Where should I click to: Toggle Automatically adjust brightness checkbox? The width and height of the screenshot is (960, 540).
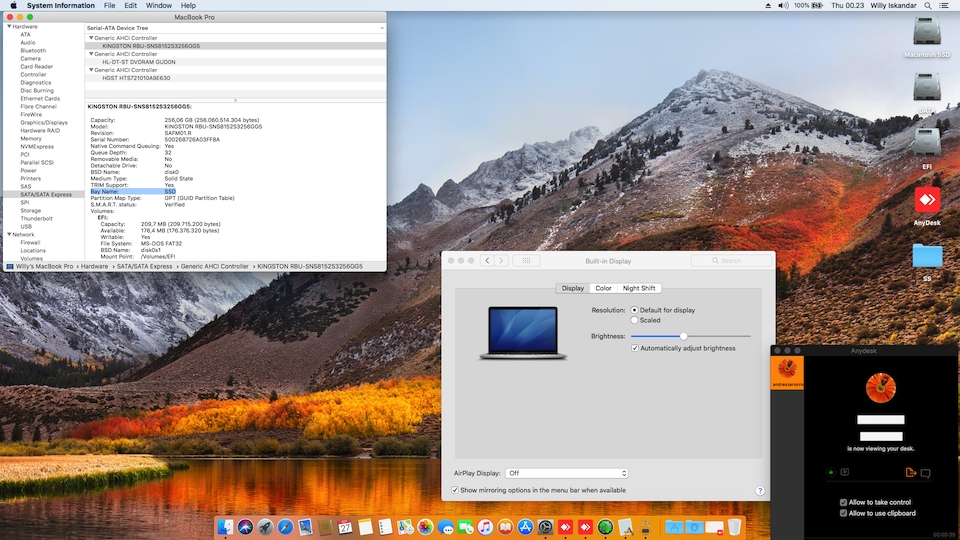635,348
